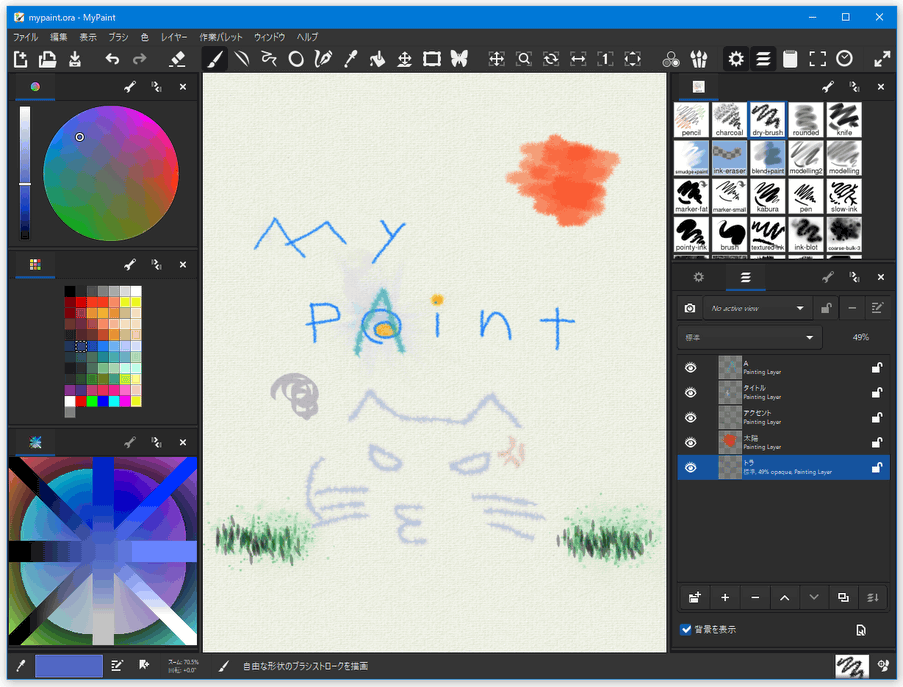The width and height of the screenshot is (903, 687).
Task: Select the Rotate View tool
Action: coord(551,59)
